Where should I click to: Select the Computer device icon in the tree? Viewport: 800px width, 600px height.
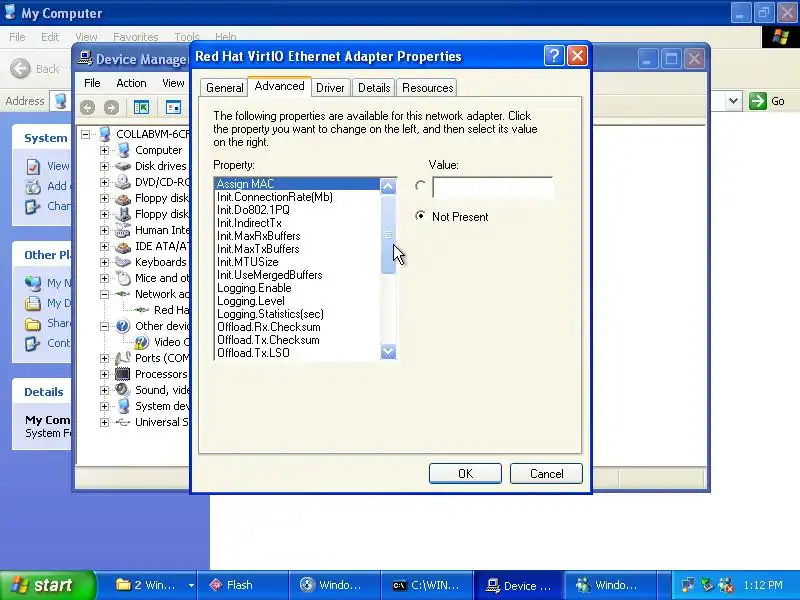coord(123,150)
